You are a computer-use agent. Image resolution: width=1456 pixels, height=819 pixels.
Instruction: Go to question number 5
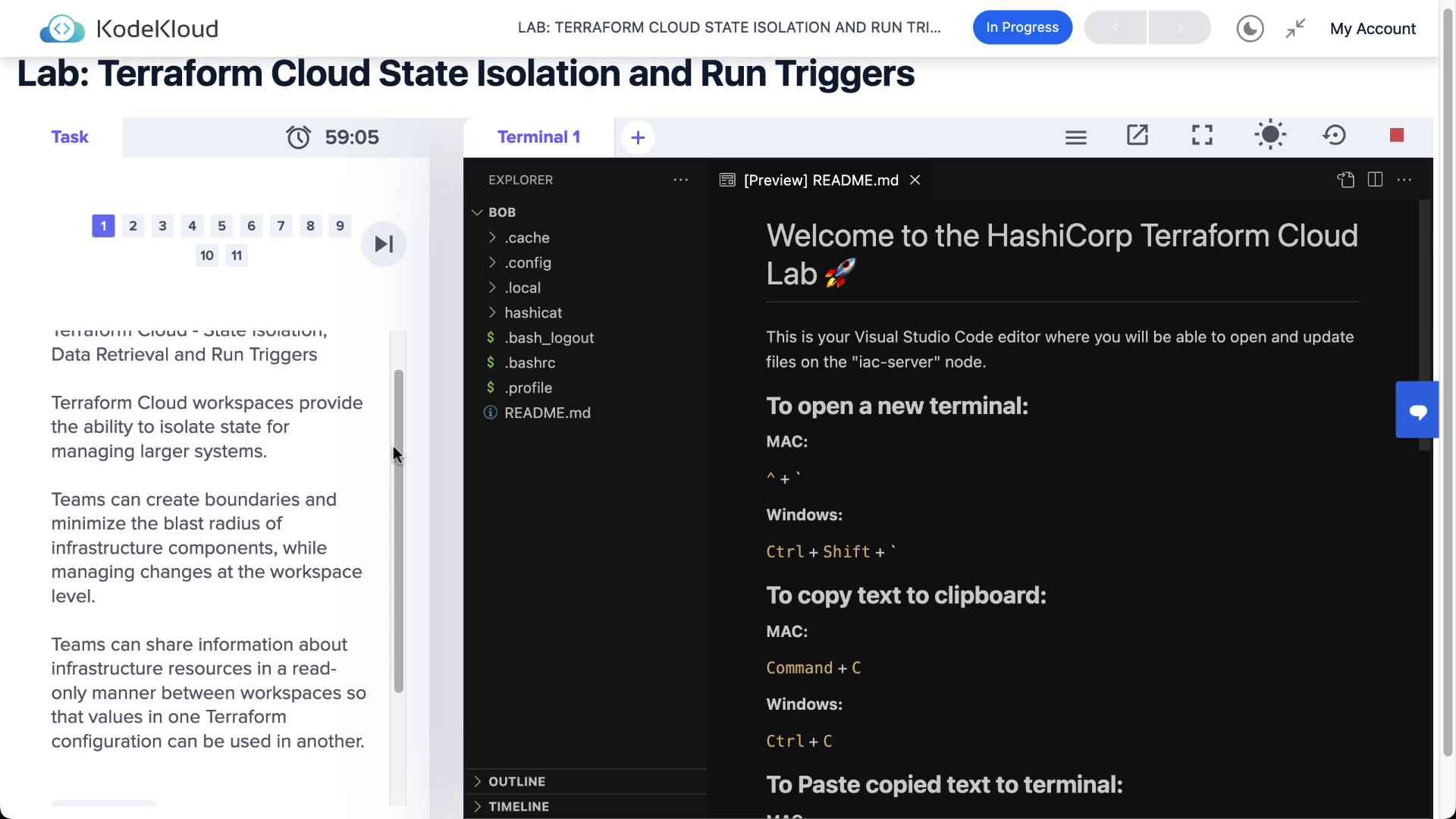point(221,226)
